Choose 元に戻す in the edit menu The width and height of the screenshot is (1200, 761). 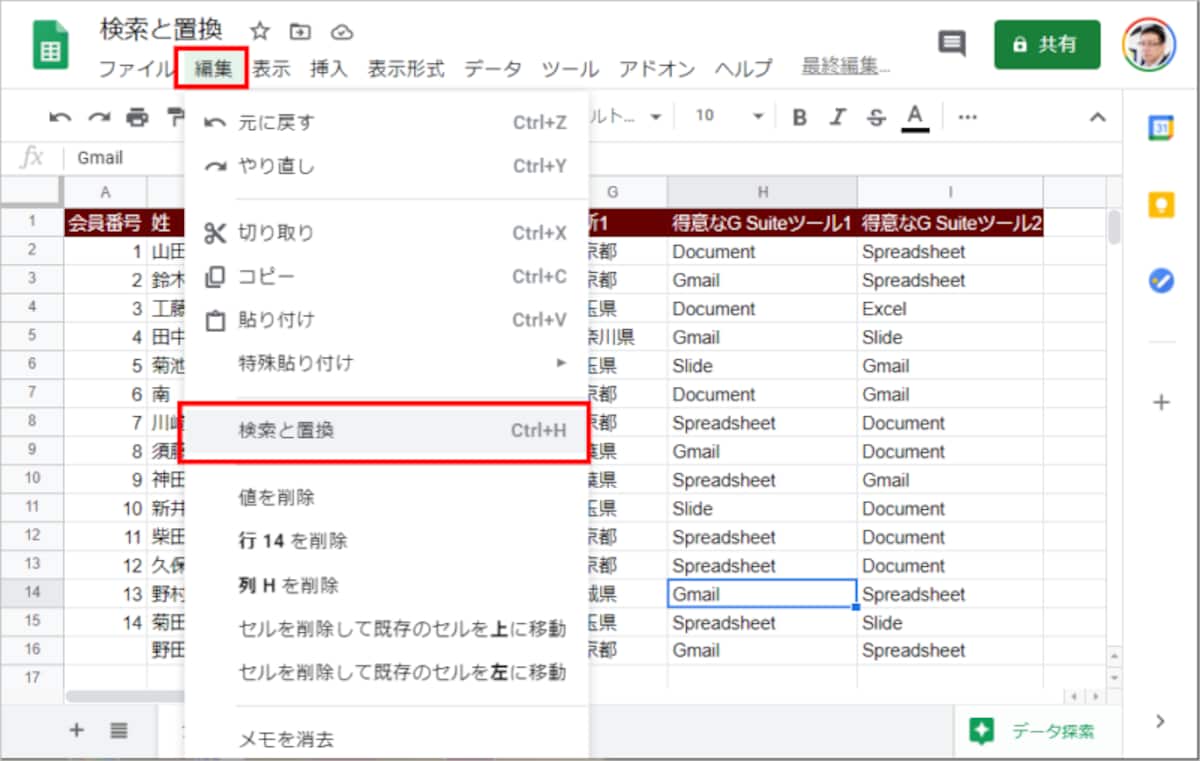[x=386, y=123]
